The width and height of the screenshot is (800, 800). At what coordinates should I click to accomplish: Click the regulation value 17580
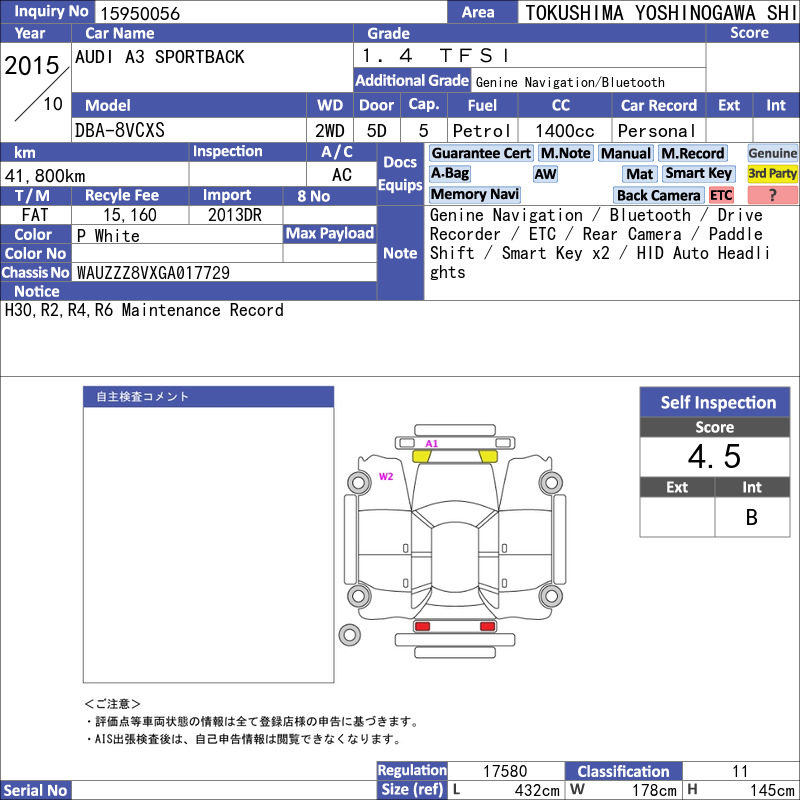(505, 771)
